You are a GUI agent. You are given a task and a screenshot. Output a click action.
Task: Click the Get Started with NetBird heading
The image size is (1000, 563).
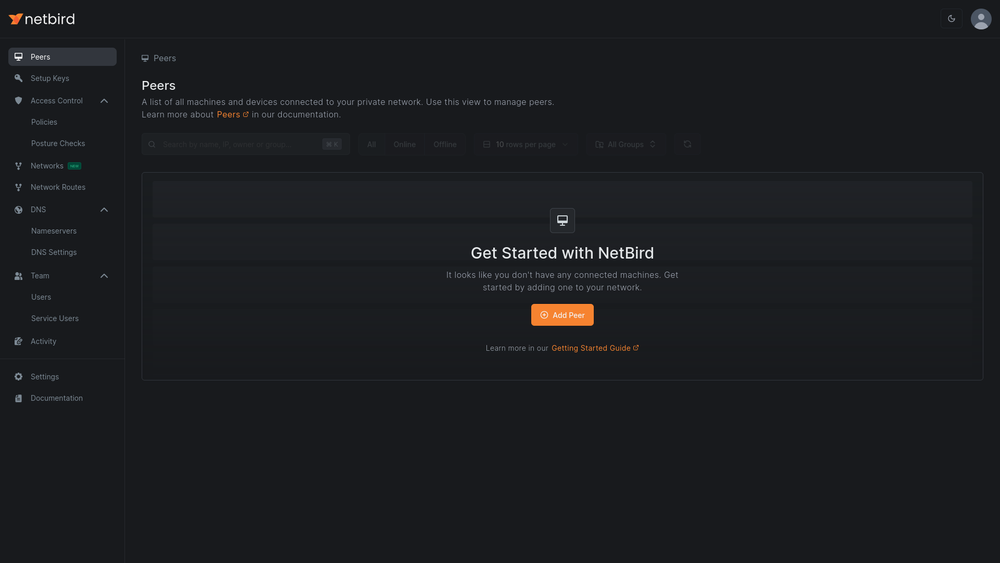tap(562, 253)
